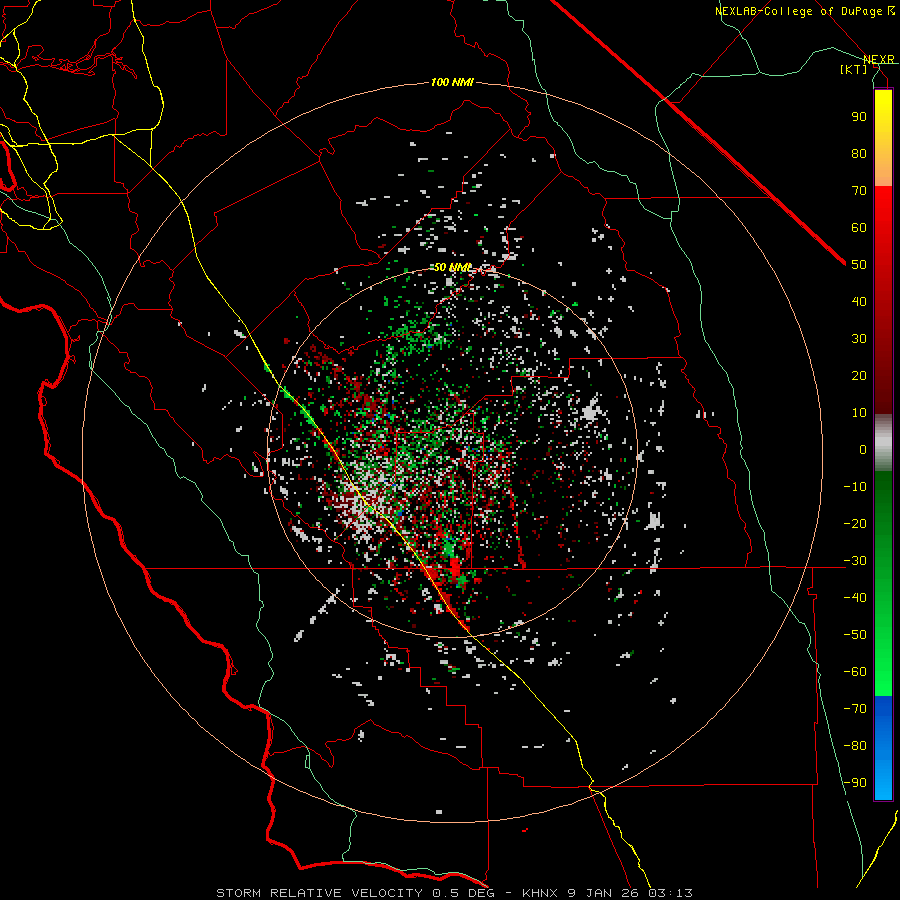Click the -50 value on the velocity scale

(855, 635)
